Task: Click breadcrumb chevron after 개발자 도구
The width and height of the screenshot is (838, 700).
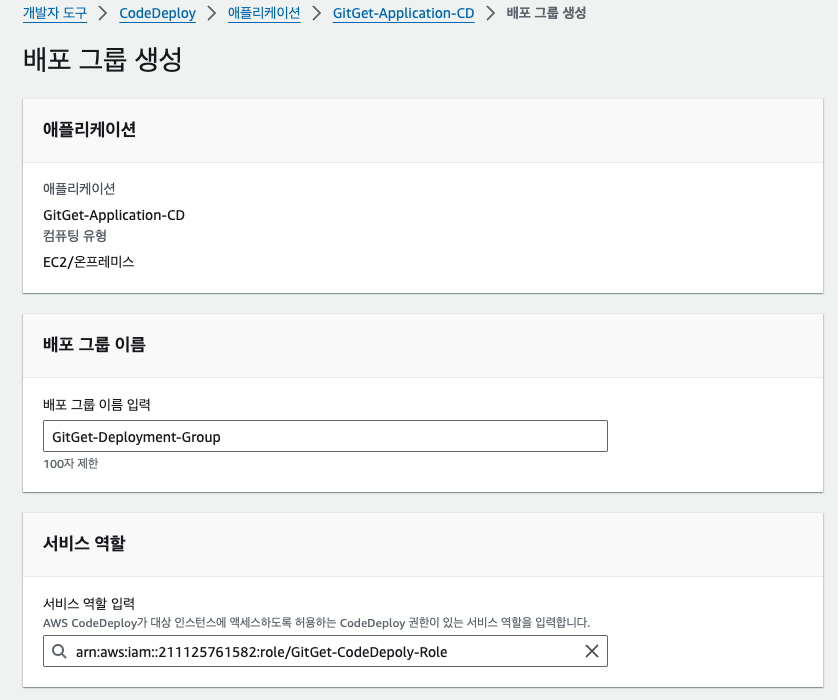Action: tap(103, 13)
